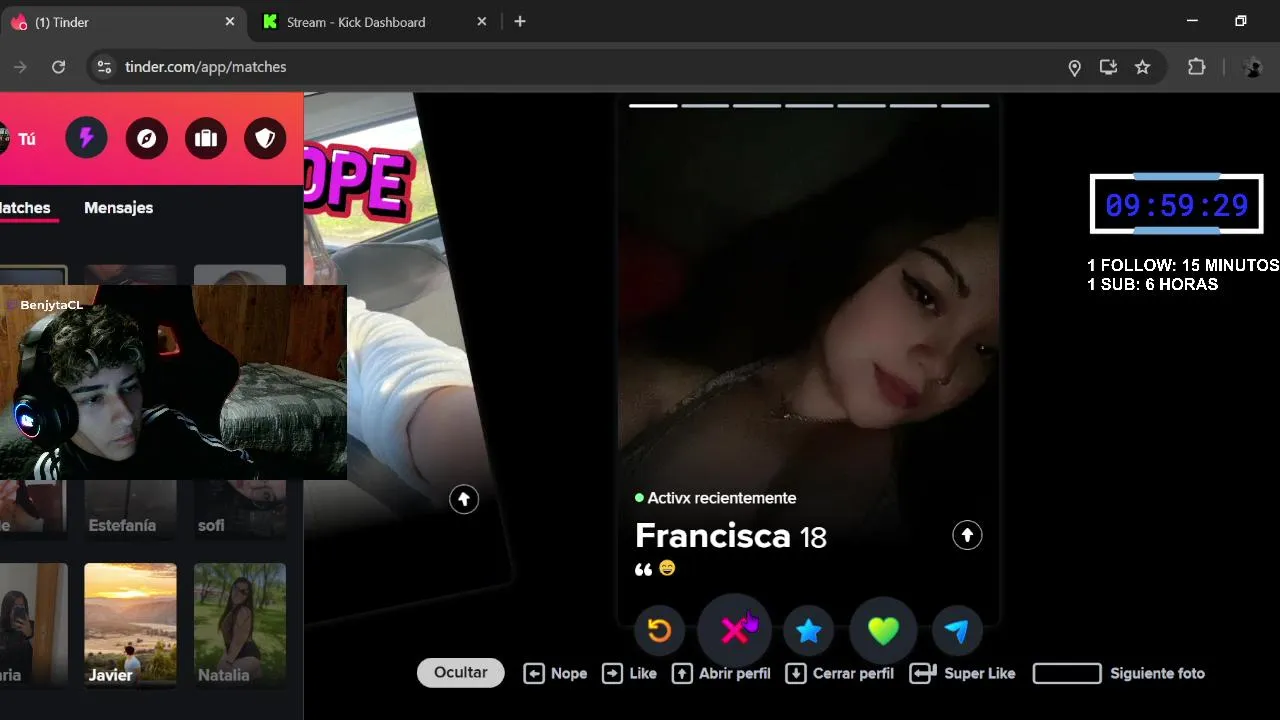Open the briefcase work mode icon

click(x=206, y=138)
